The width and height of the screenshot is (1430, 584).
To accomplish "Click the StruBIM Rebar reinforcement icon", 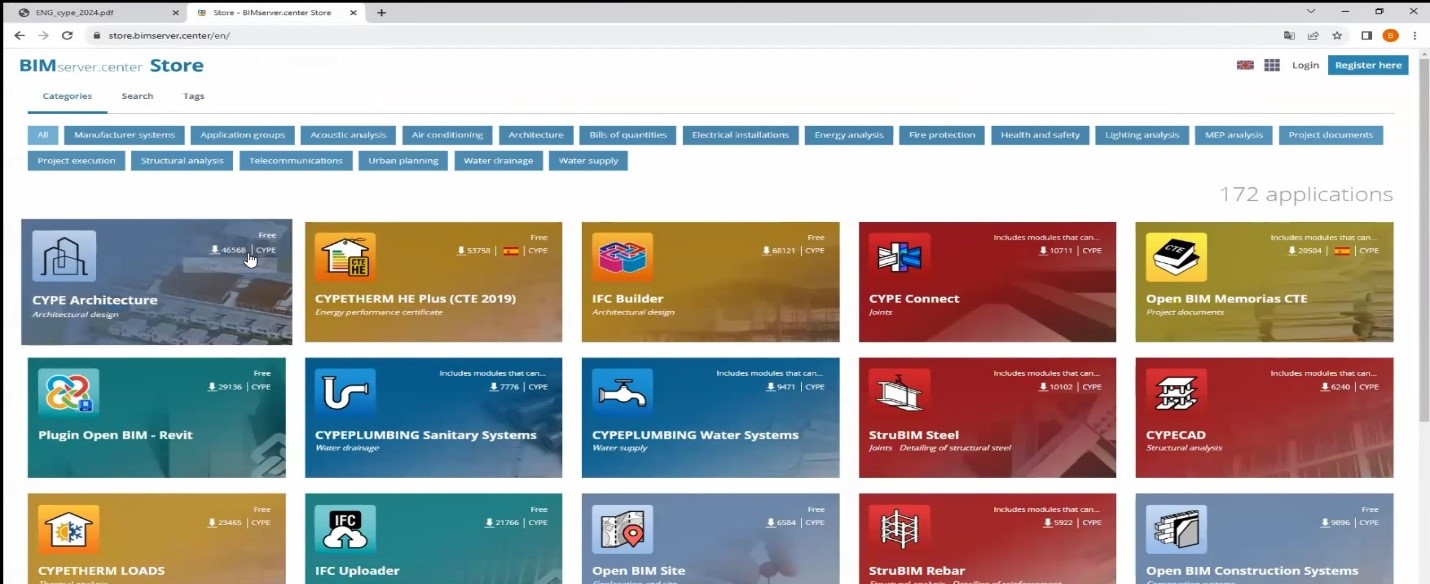I will [899, 529].
